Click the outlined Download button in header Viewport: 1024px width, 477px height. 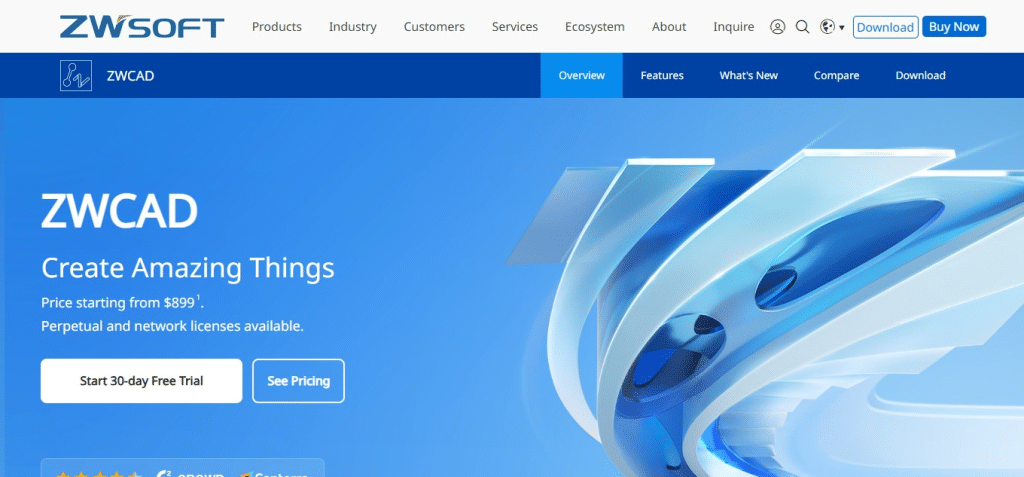[886, 27]
